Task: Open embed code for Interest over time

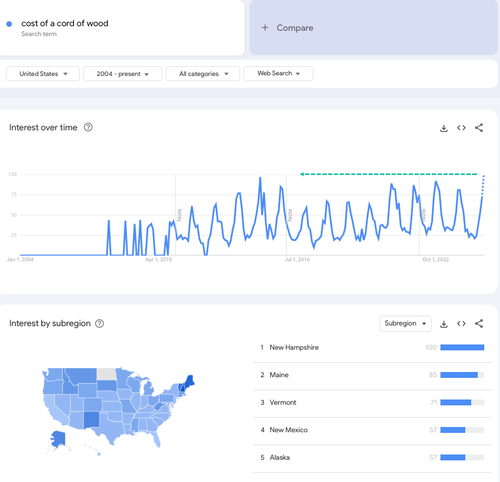Action: (x=461, y=128)
